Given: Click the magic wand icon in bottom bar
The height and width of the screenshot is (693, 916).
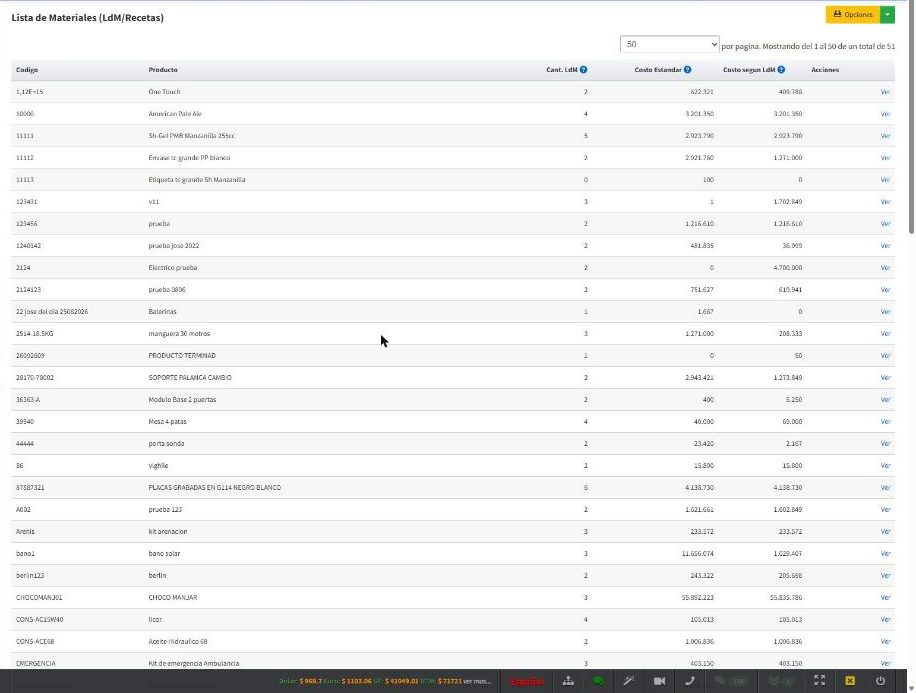Looking at the screenshot, I should [x=629, y=681].
